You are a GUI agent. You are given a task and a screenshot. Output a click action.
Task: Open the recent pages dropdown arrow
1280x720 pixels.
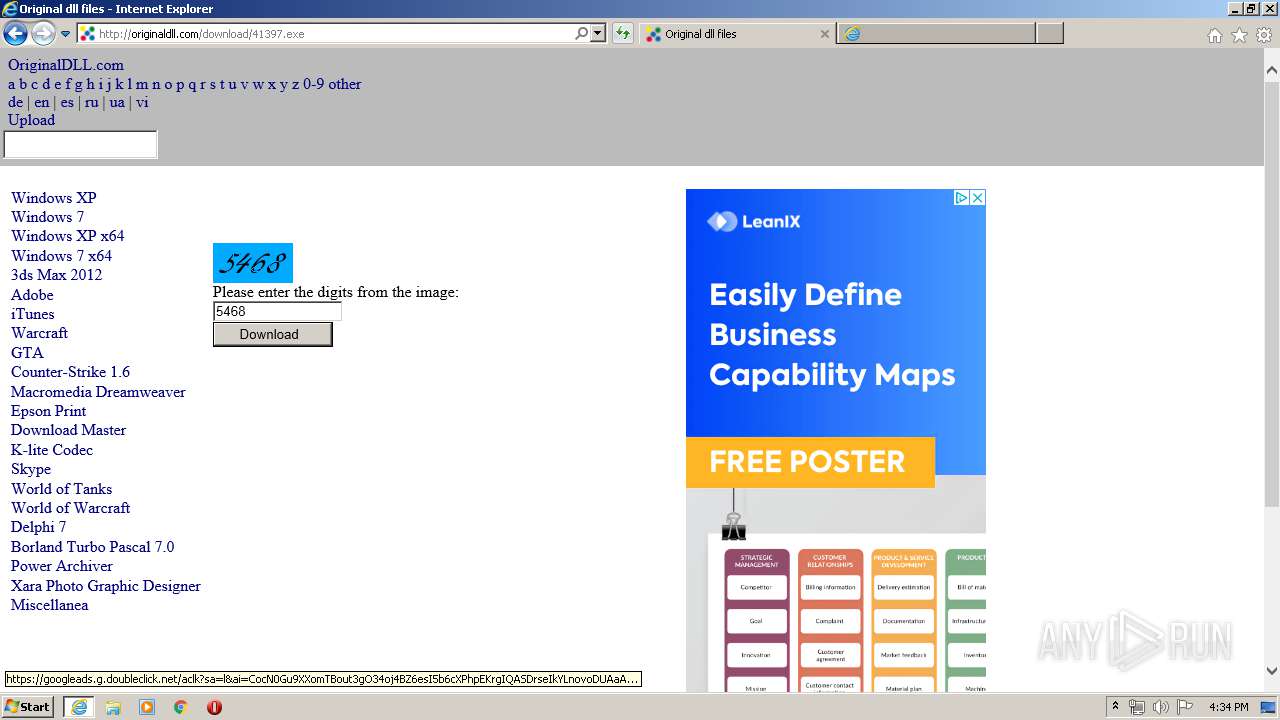66,34
